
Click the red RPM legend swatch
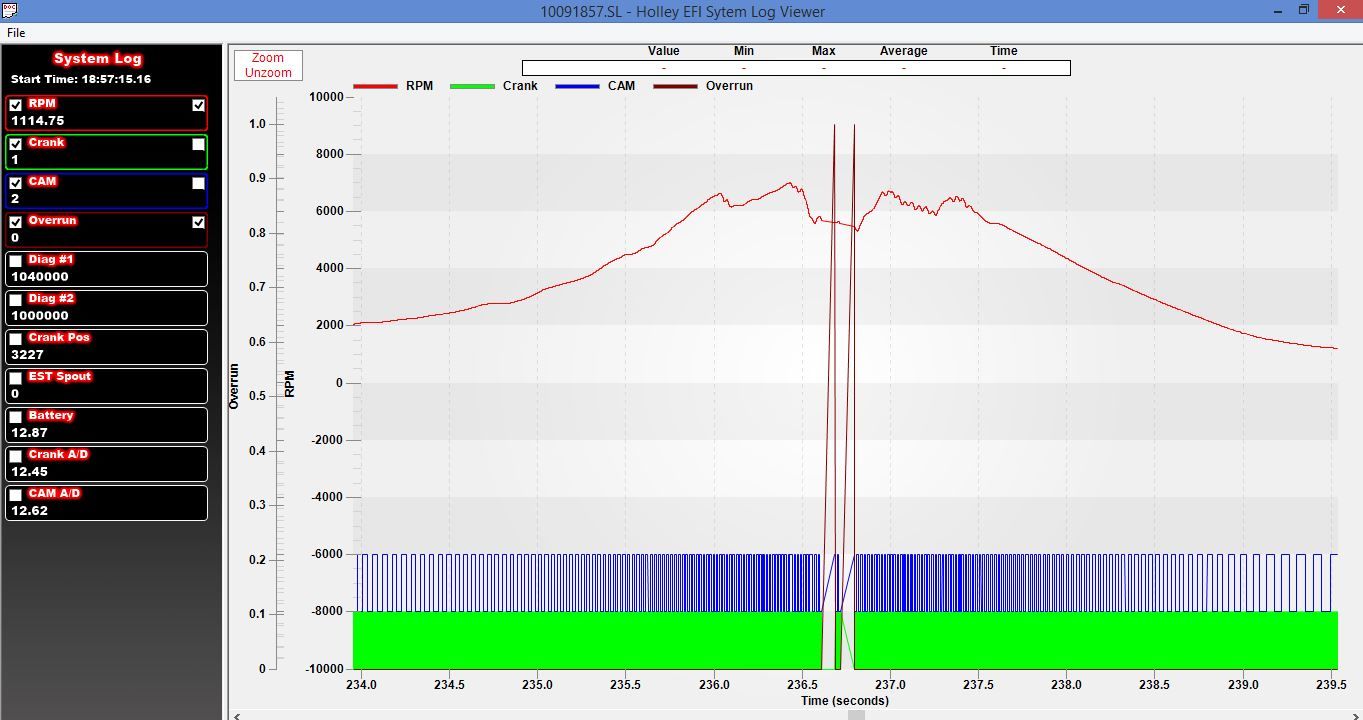375,86
